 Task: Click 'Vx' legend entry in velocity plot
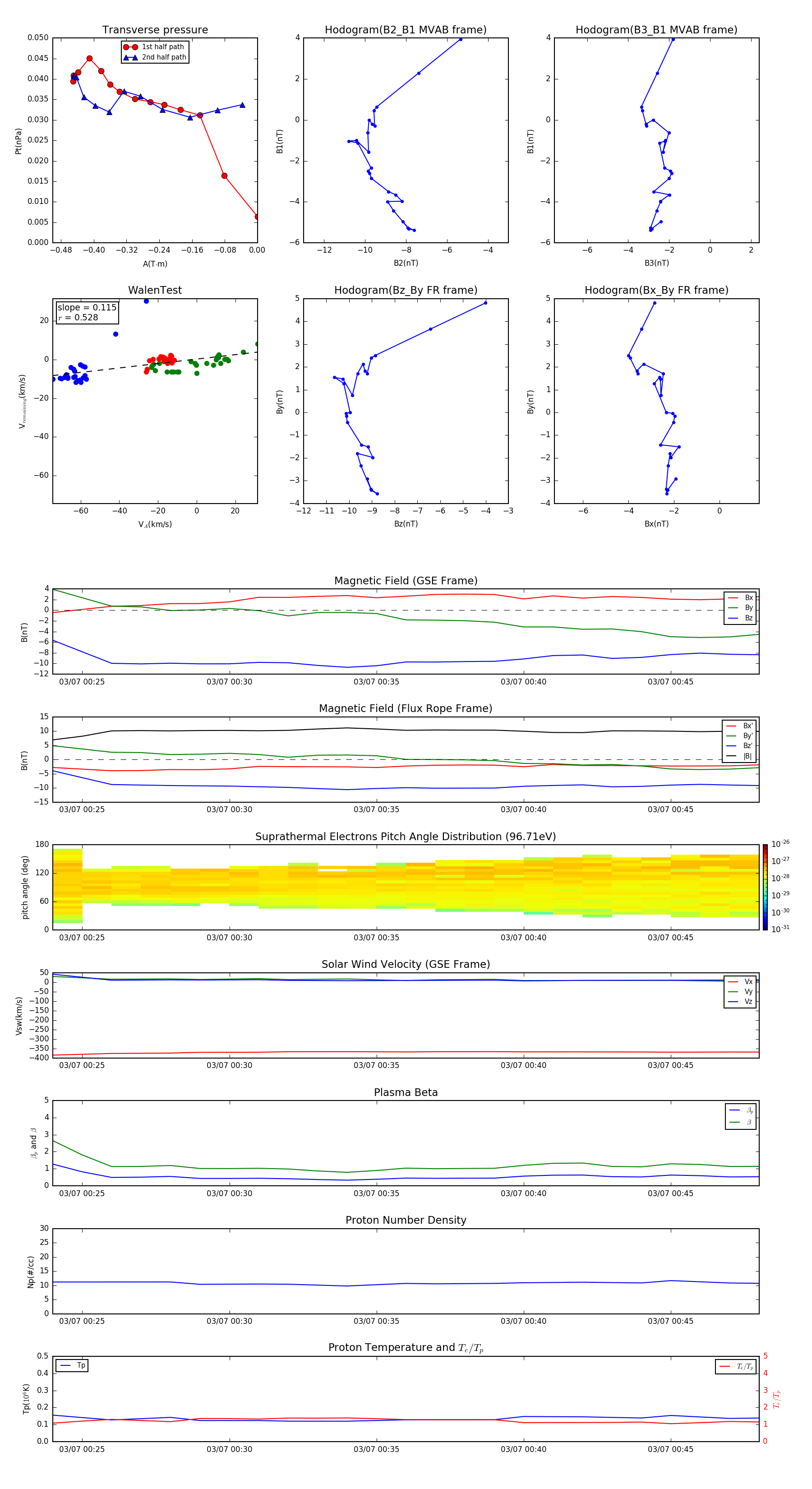[740, 981]
